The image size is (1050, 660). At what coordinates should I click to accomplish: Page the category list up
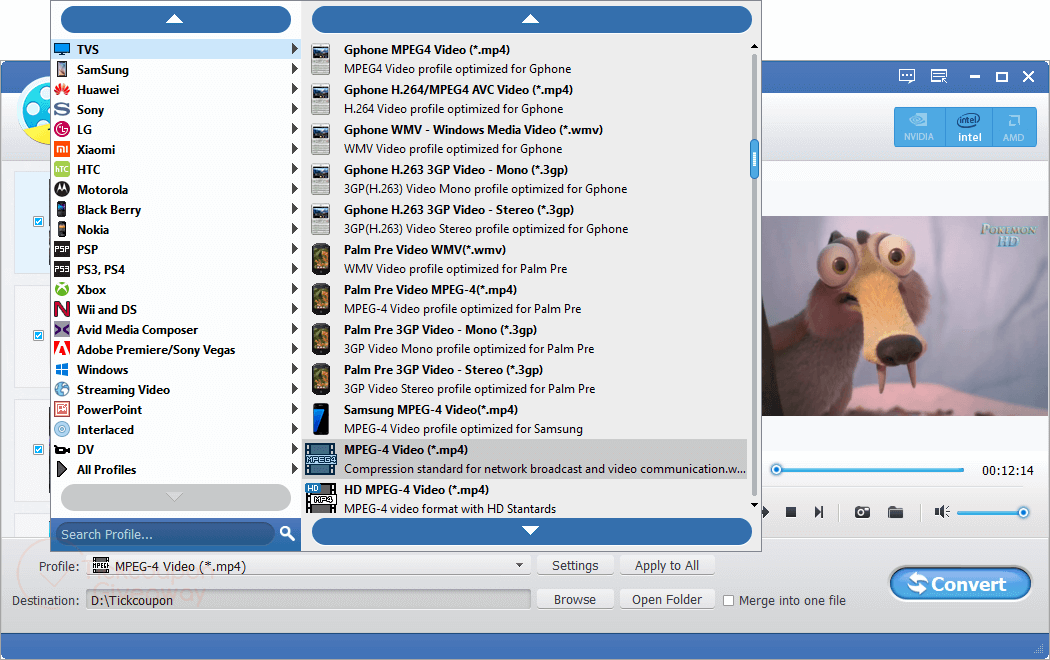175,19
